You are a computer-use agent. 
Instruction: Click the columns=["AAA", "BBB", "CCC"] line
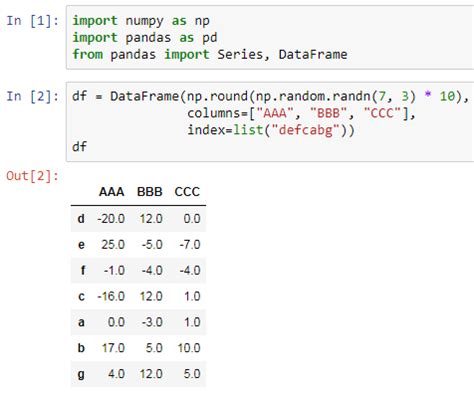click(301, 113)
